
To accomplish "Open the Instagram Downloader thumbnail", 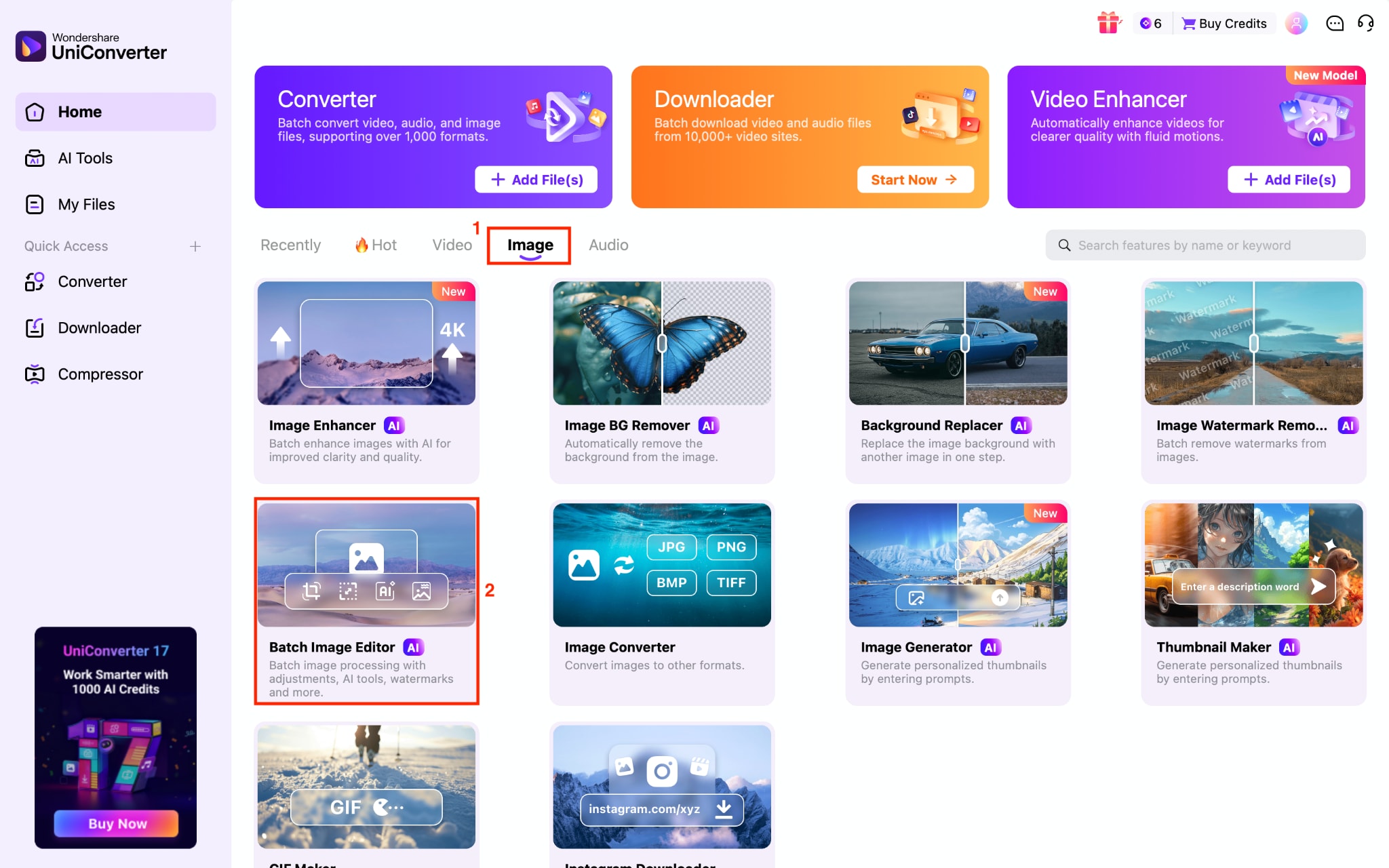I will (662, 787).
